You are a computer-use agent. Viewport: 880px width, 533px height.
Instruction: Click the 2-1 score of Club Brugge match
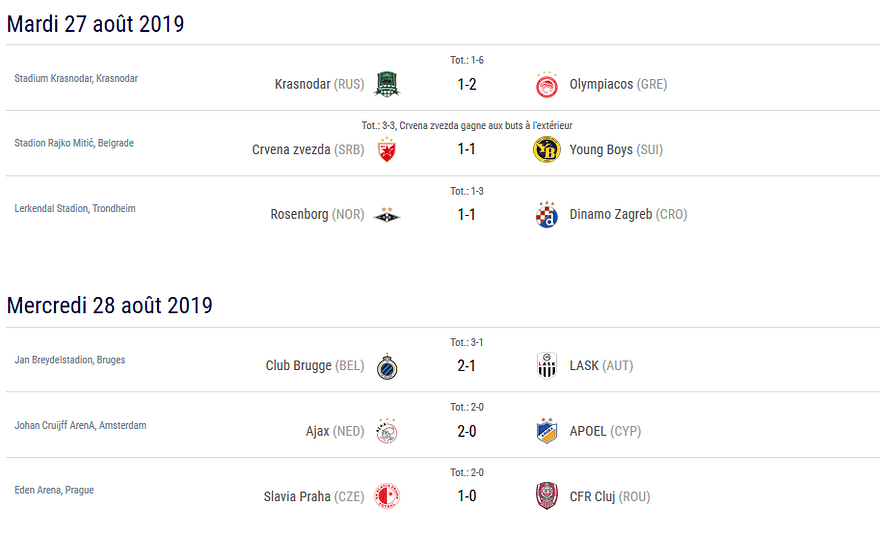click(467, 366)
